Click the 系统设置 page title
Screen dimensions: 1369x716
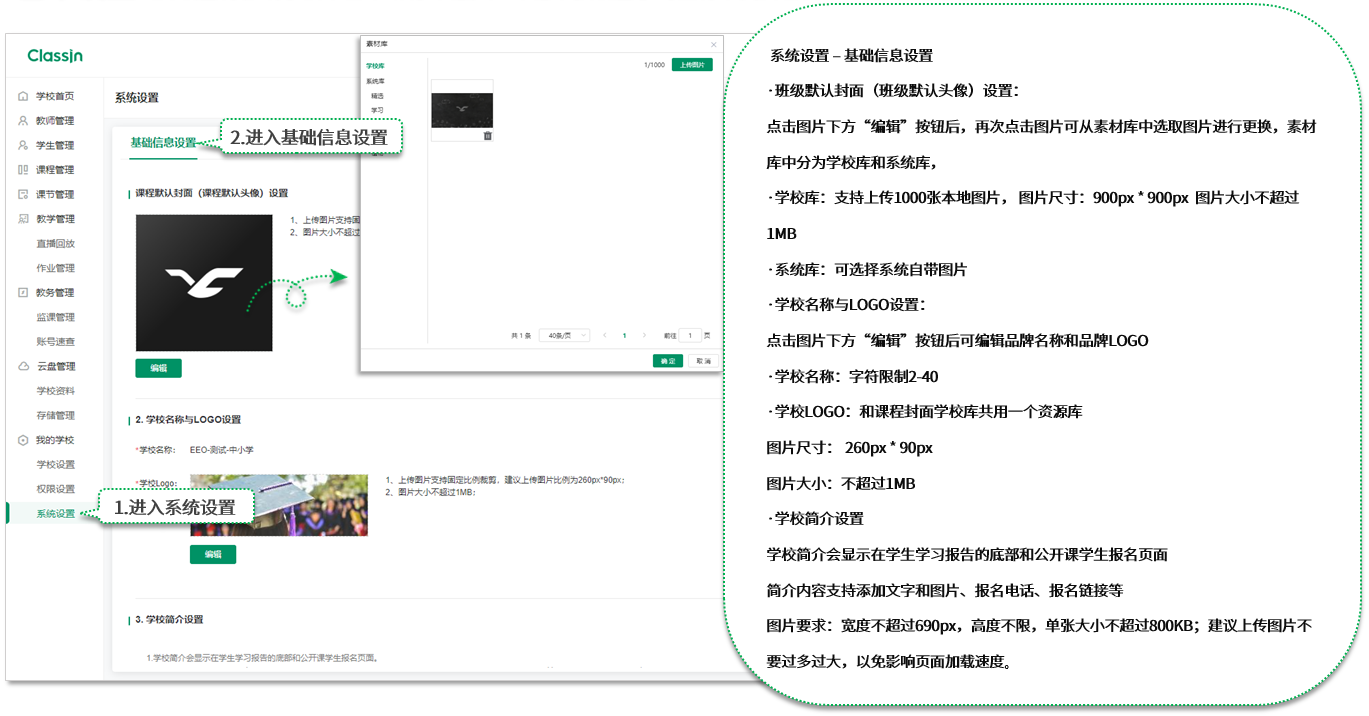(137, 98)
